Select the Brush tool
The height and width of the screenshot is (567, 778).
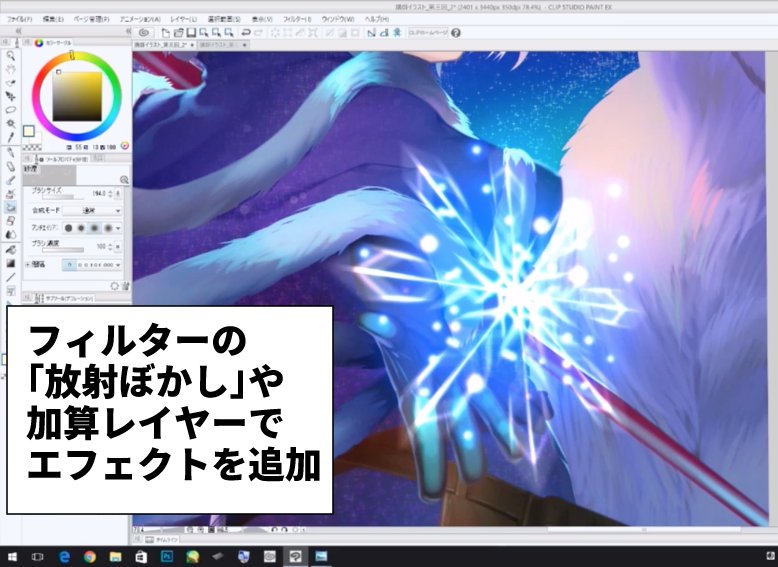pyautogui.click(x=10, y=180)
